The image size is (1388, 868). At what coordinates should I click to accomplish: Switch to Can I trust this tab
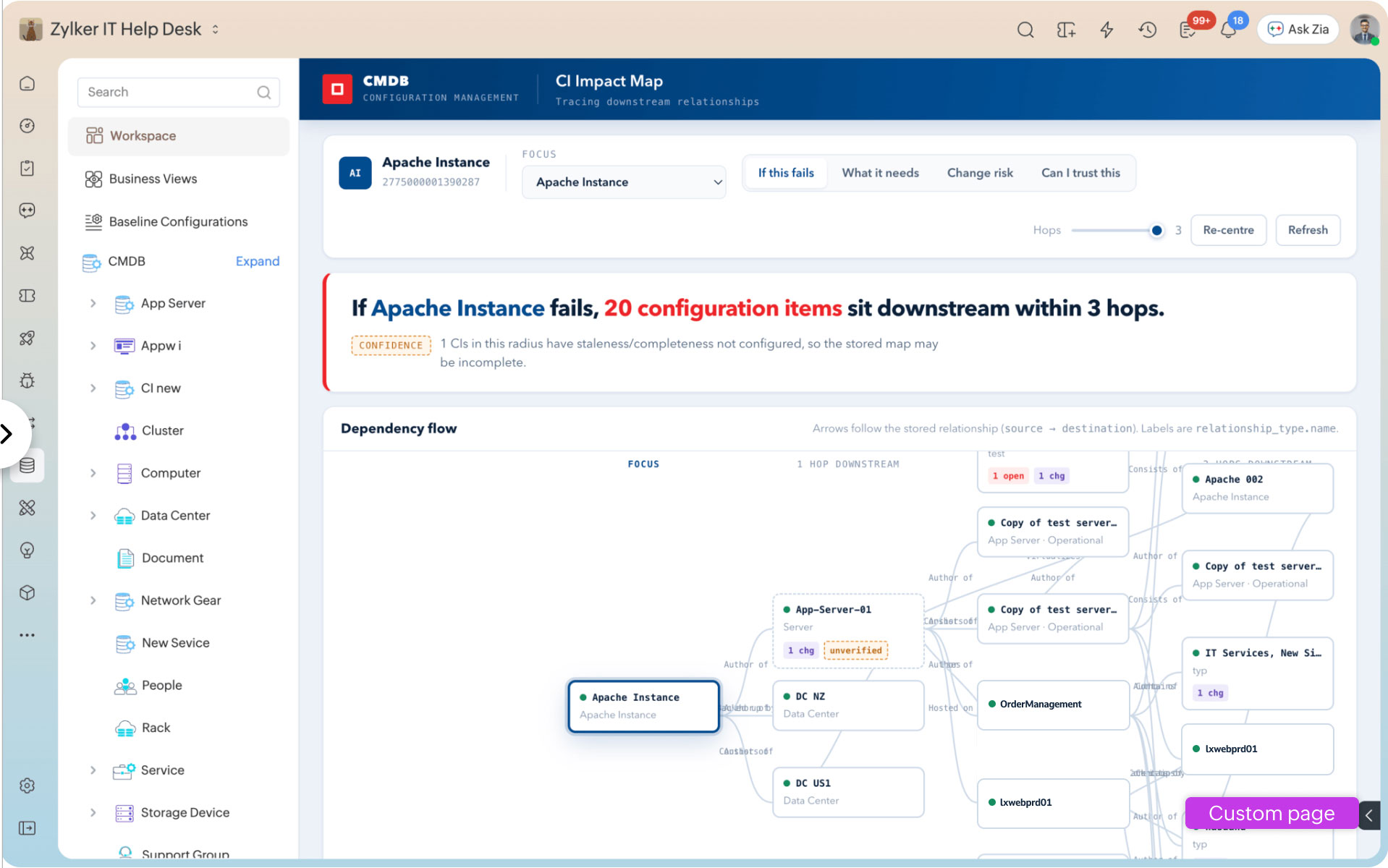[1080, 173]
